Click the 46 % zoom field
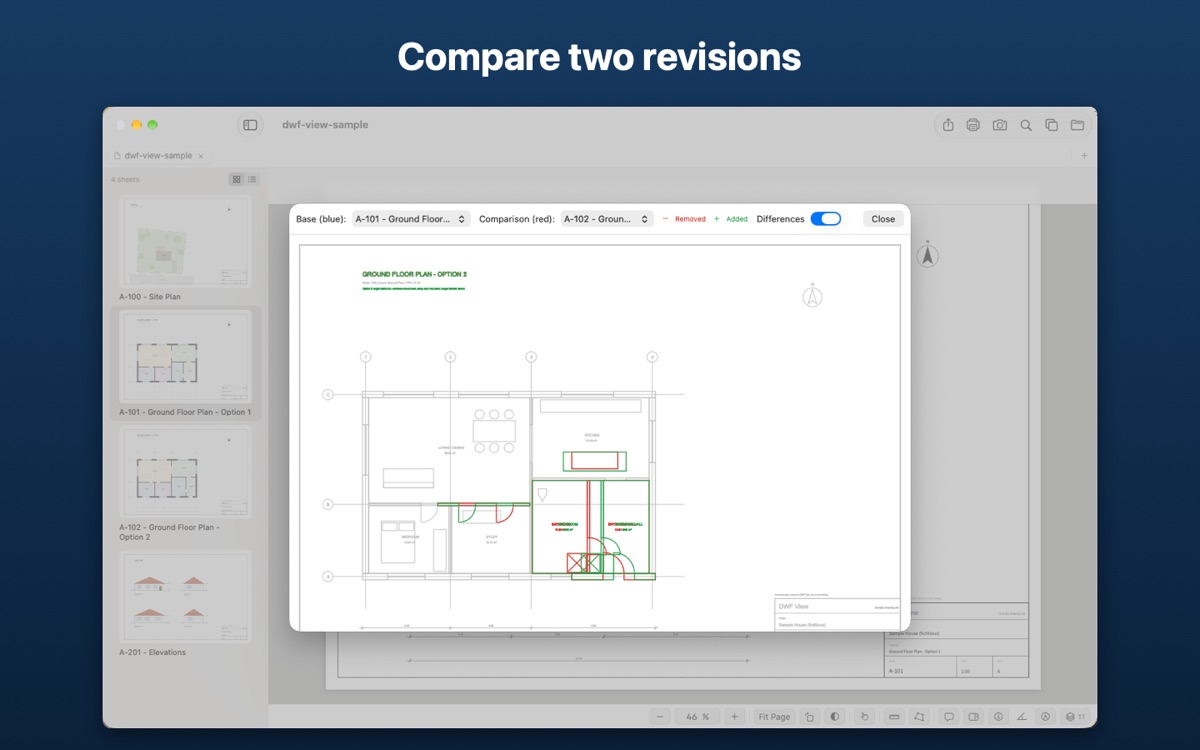The height and width of the screenshot is (750, 1200). pyautogui.click(x=698, y=716)
